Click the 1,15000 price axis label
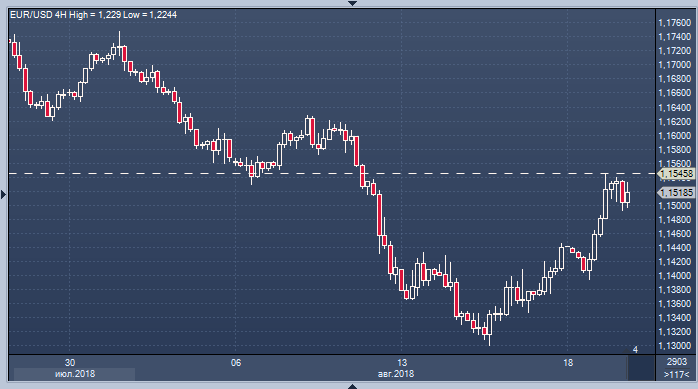 (x=674, y=206)
